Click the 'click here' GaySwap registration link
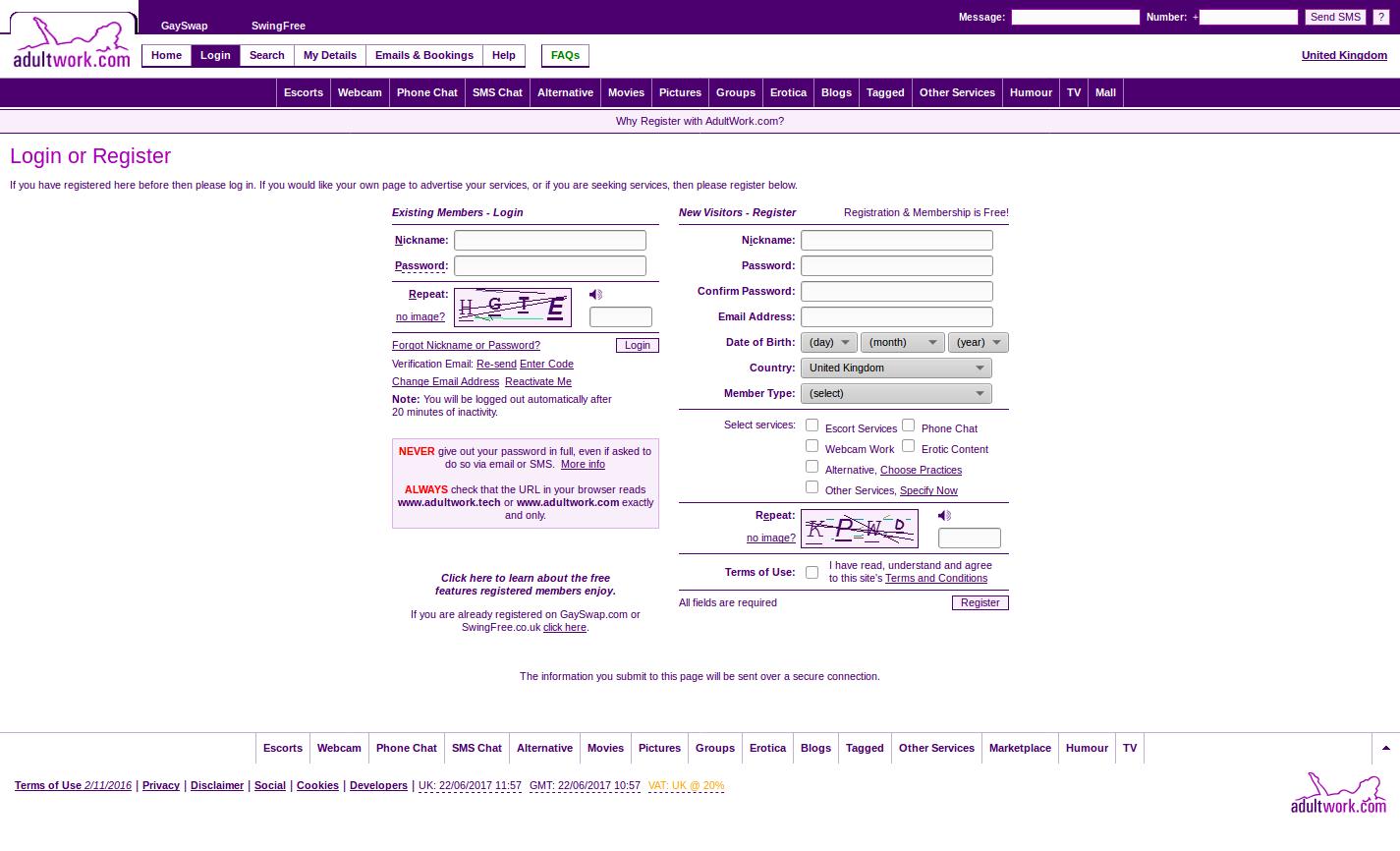 point(565,627)
